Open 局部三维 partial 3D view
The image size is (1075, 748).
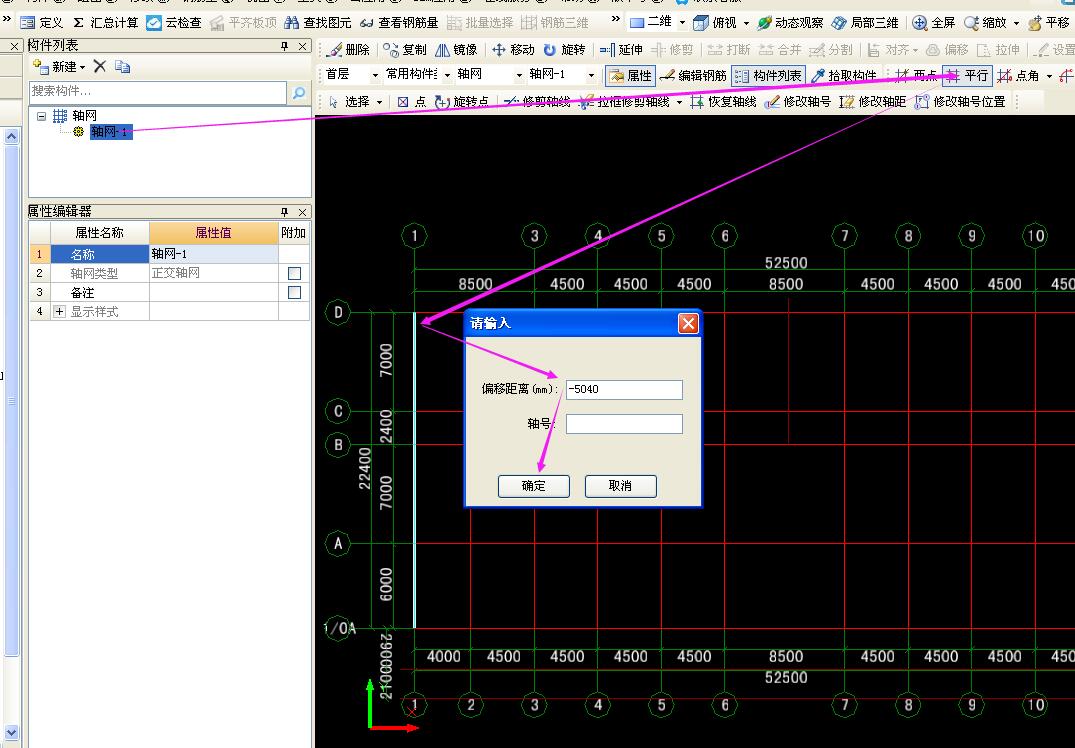865,23
